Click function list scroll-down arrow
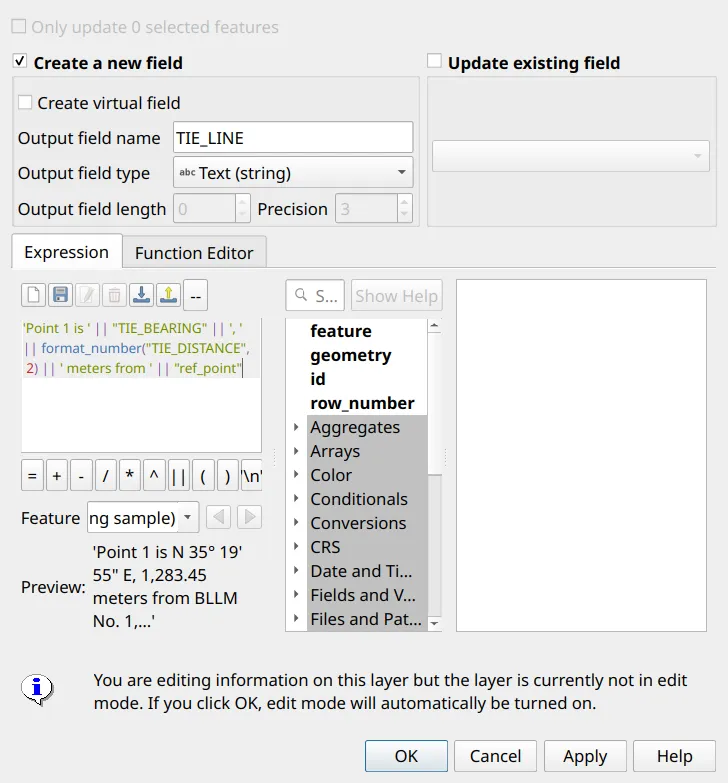The width and height of the screenshot is (728, 783). [x=434, y=623]
